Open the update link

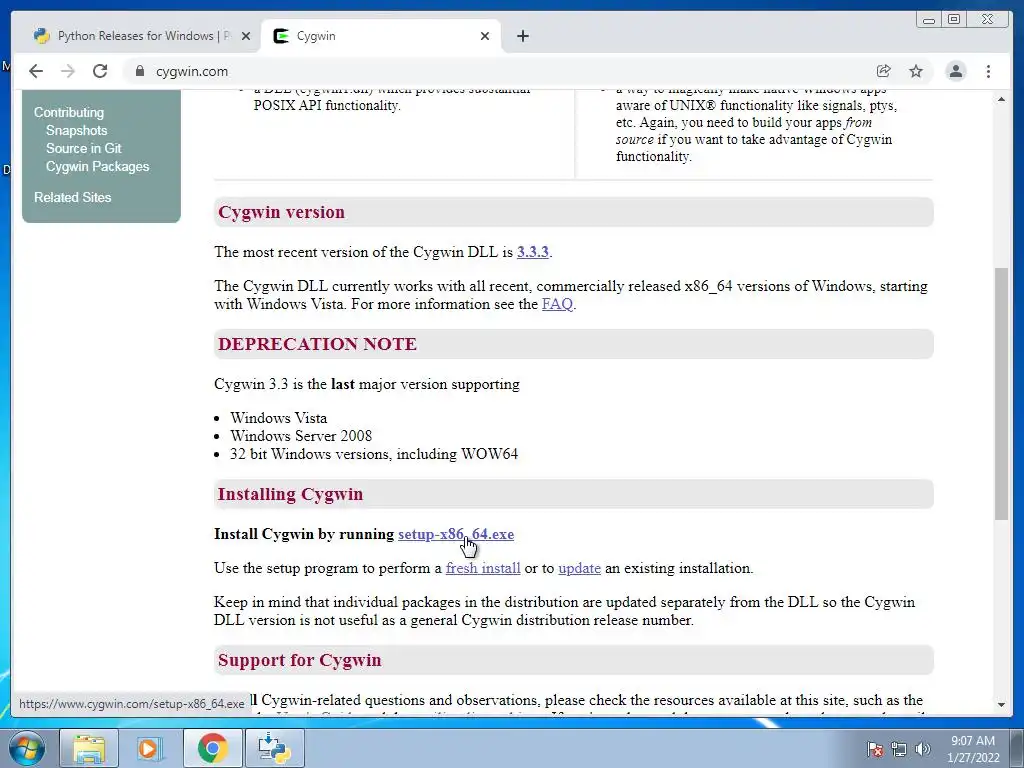579,568
